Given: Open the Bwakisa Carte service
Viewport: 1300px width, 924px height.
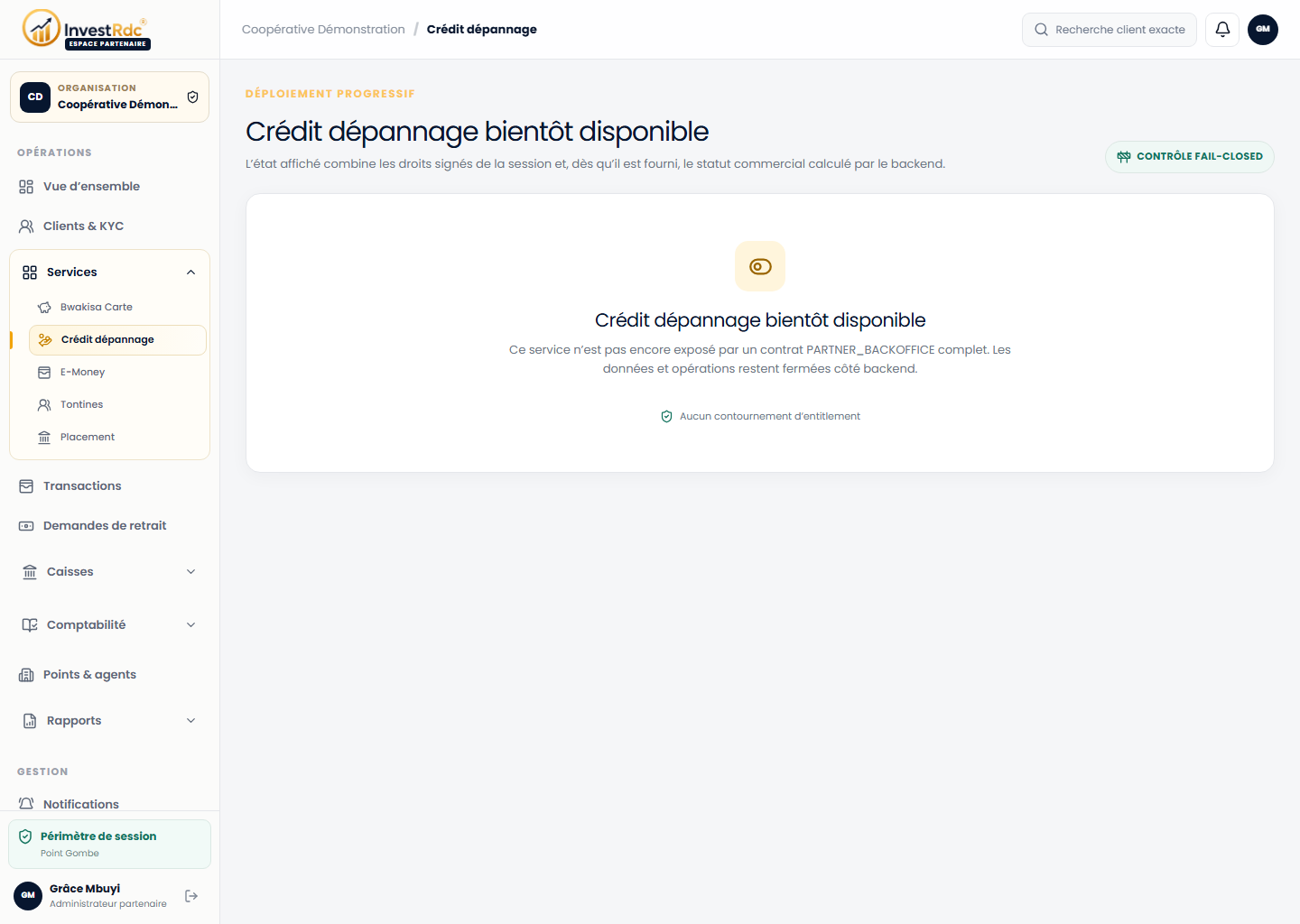Looking at the screenshot, I should (117, 308).
